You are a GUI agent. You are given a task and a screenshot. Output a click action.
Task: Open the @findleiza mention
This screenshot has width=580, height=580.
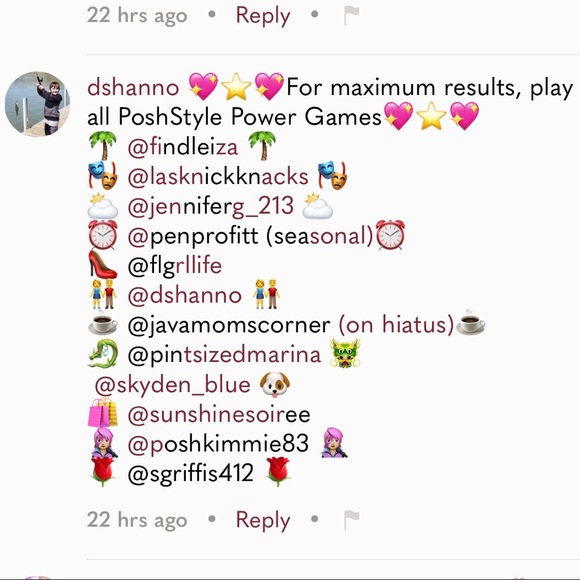[x=183, y=147]
